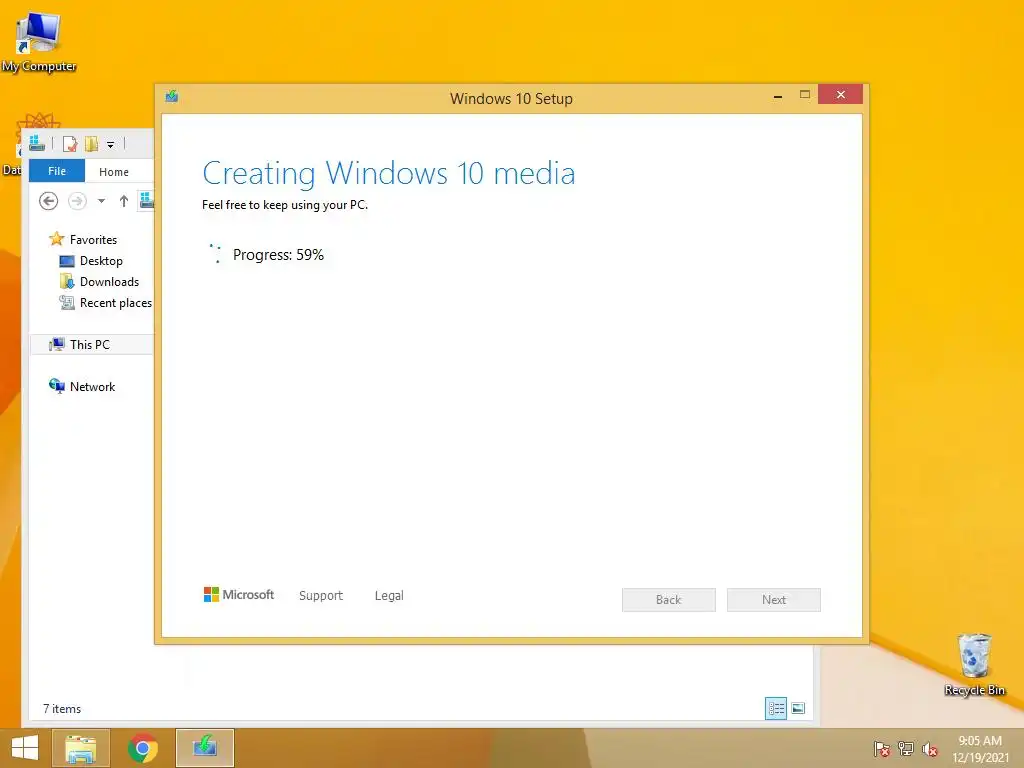Minimize the Windows 10 Setup window
This screenshot has width=1024, height=768.
[778, 96]
